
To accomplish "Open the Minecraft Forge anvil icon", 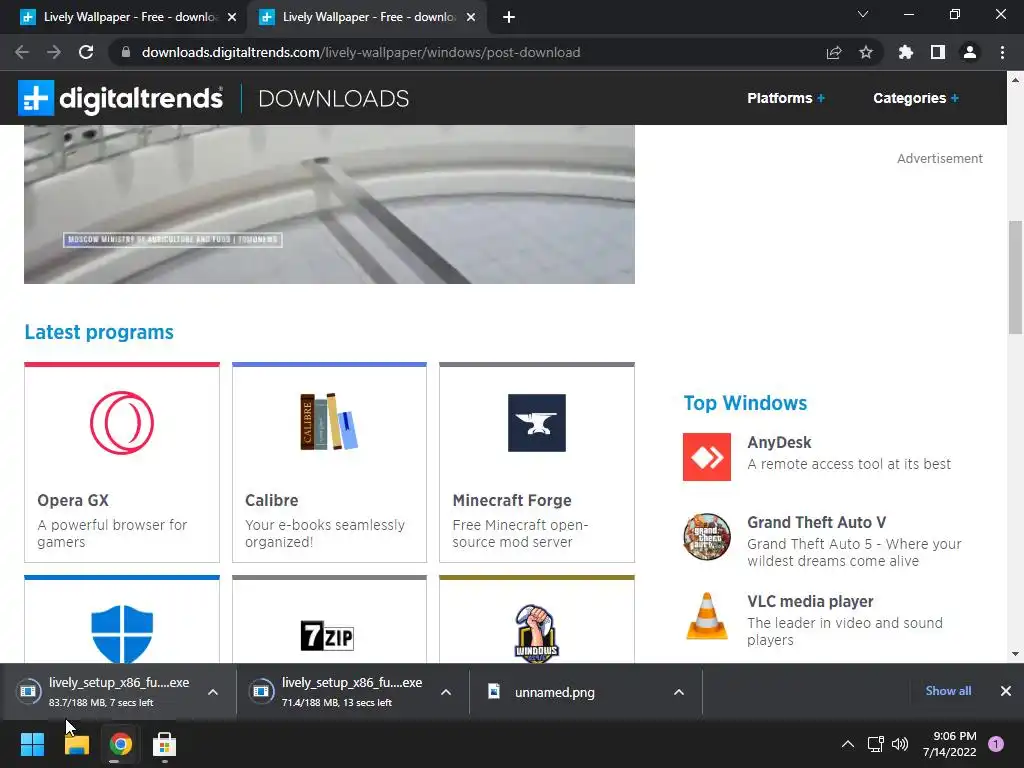I will [x=537, y=423].
